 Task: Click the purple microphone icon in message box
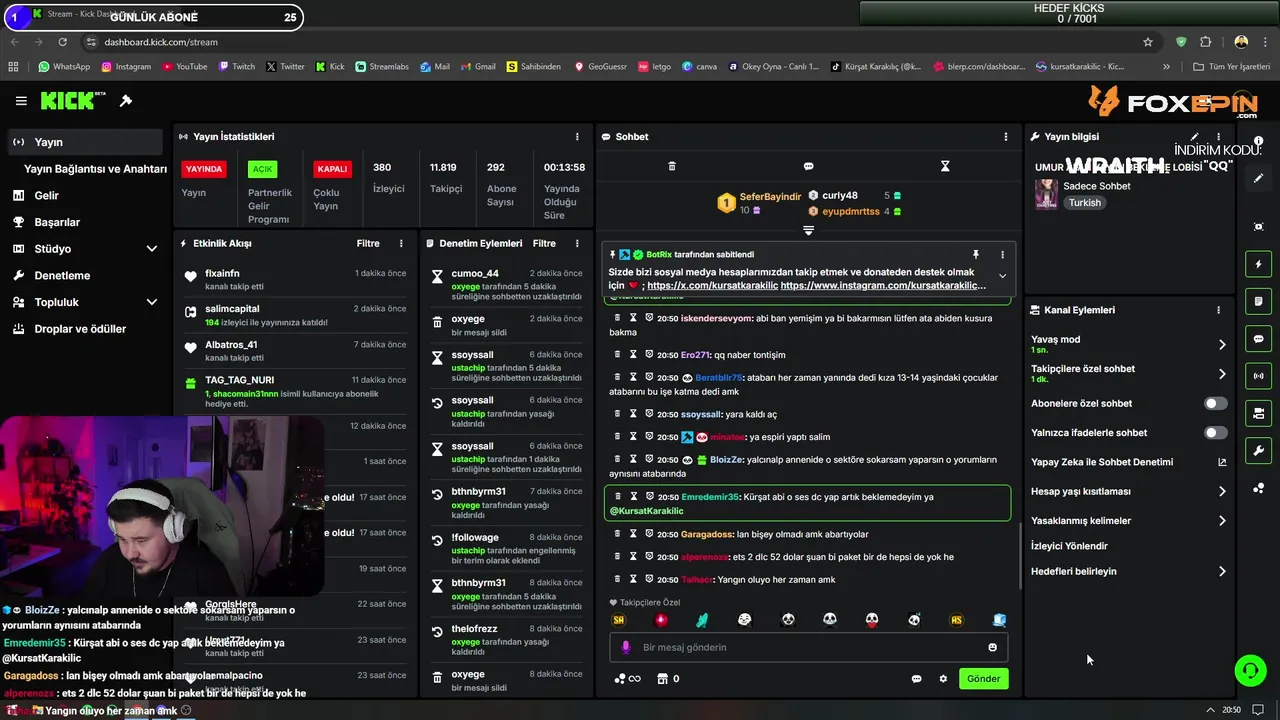[626, 647]
